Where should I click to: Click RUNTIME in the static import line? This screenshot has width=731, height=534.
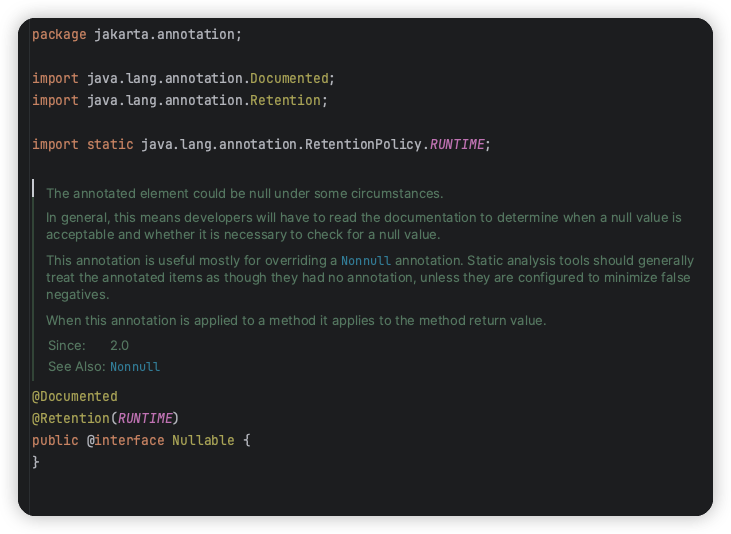457,145
